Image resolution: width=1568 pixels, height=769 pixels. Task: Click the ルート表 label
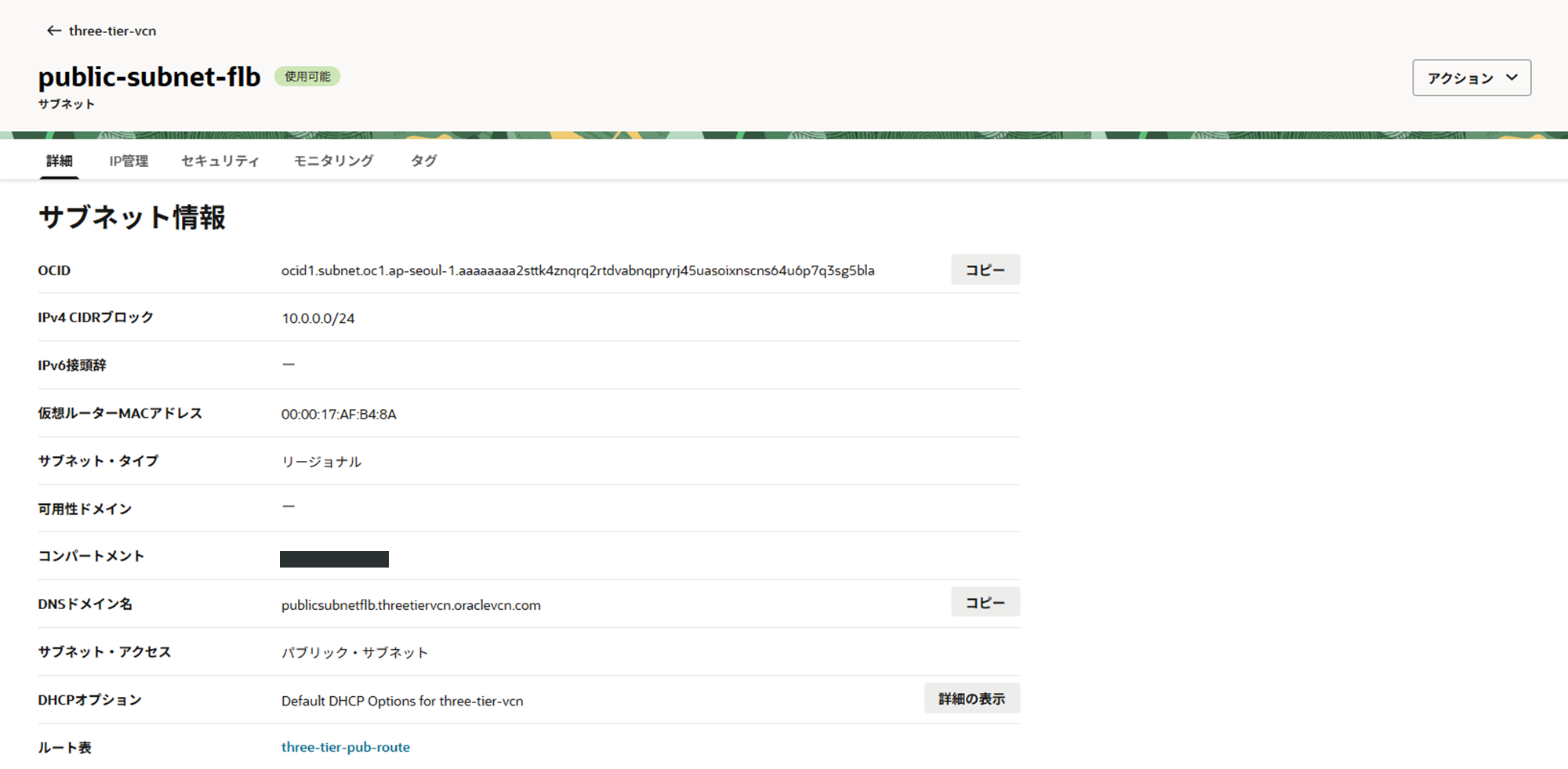[x=64, y=748]
